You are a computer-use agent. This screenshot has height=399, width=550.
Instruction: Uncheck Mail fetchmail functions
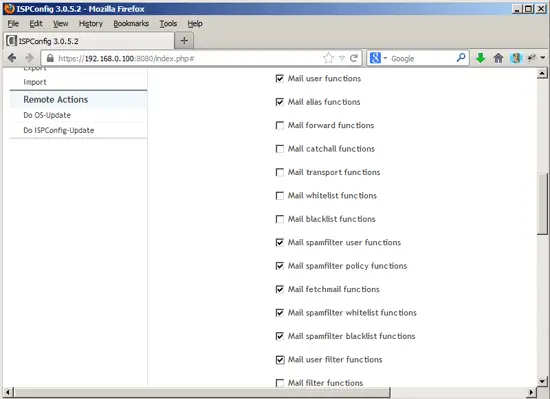(x=280, y=289)
